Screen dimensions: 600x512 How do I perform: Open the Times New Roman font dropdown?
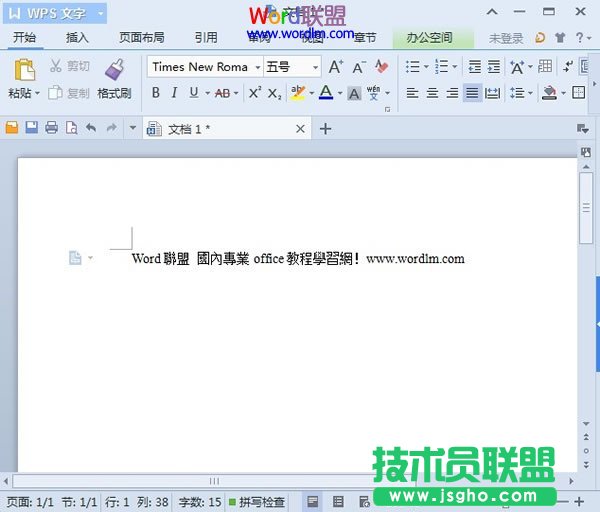257,67
